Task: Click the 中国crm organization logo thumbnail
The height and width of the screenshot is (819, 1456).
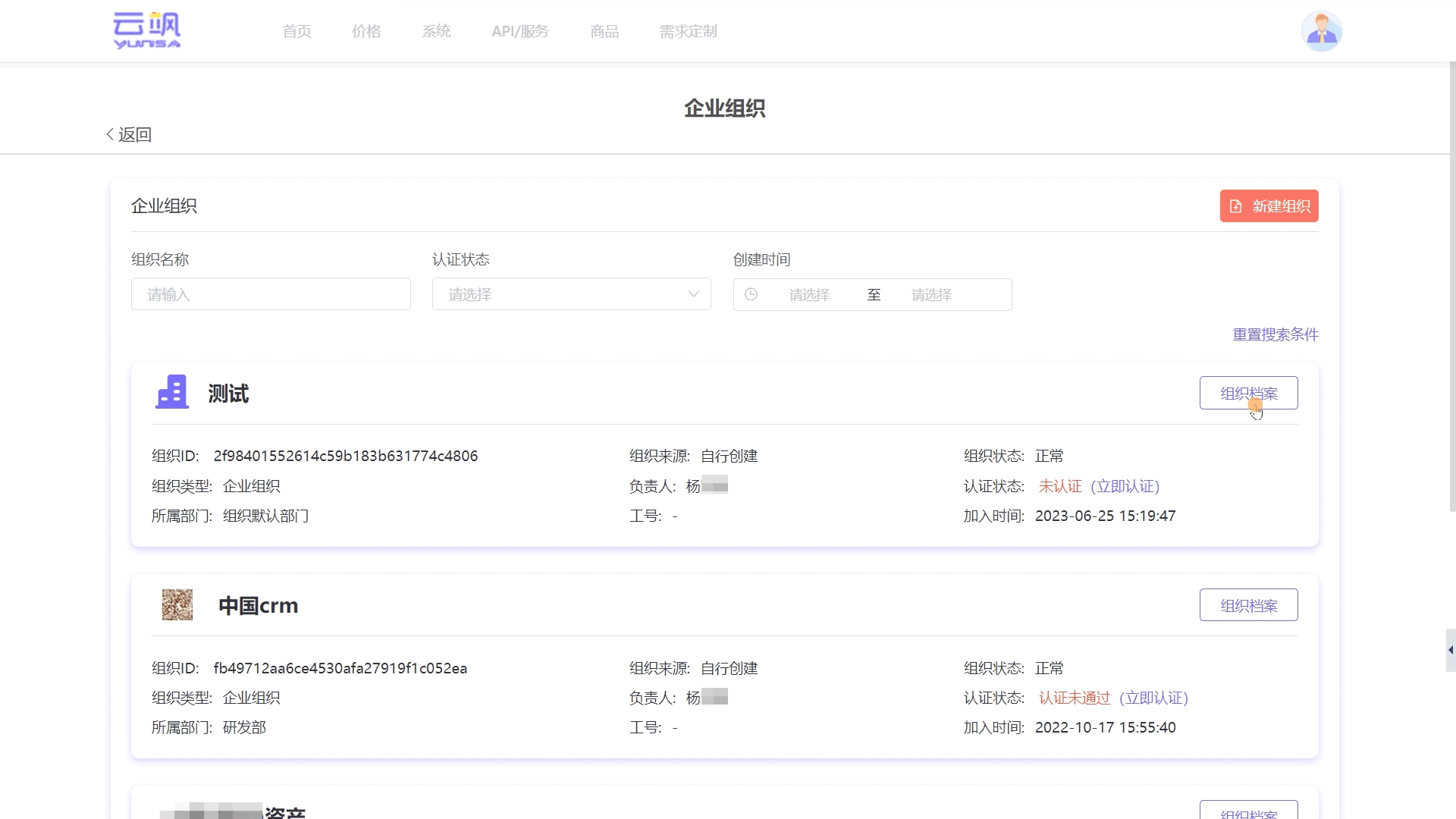Action: click(x=177, y=605)
